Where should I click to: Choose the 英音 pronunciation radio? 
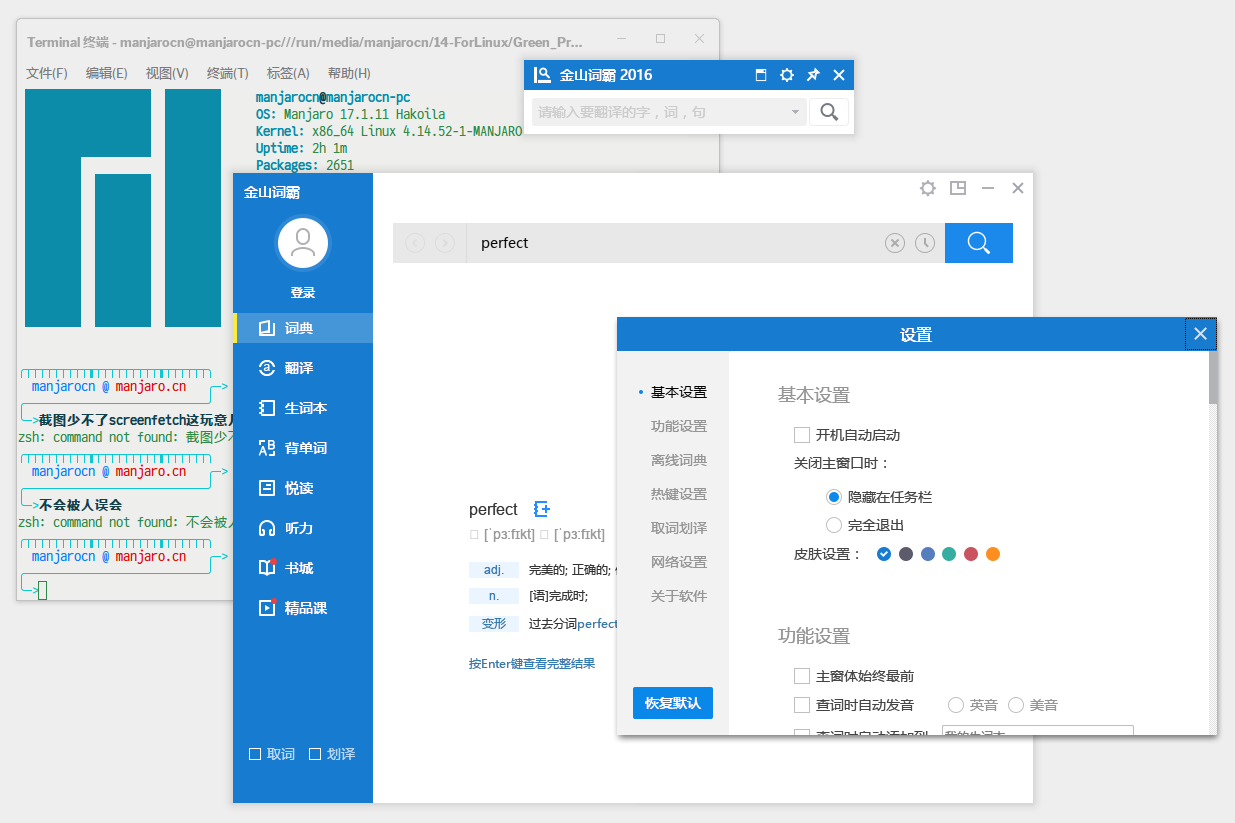tap(956, 705)
